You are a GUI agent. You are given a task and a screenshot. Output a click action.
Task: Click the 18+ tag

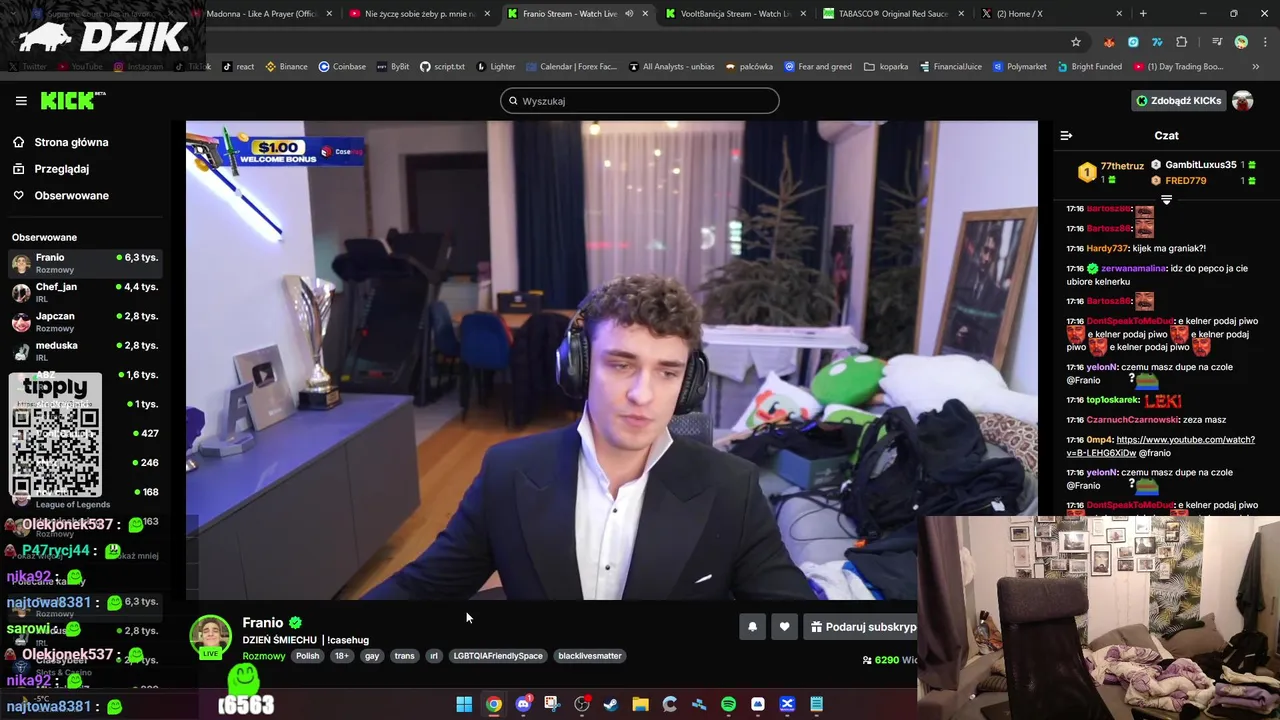coord(342,656)
